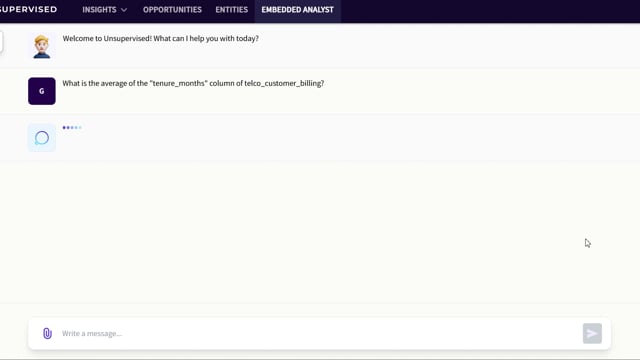Click the dark header bar right of tabs
The height and width of the screenshot is (360, 640).
point(490,11)
